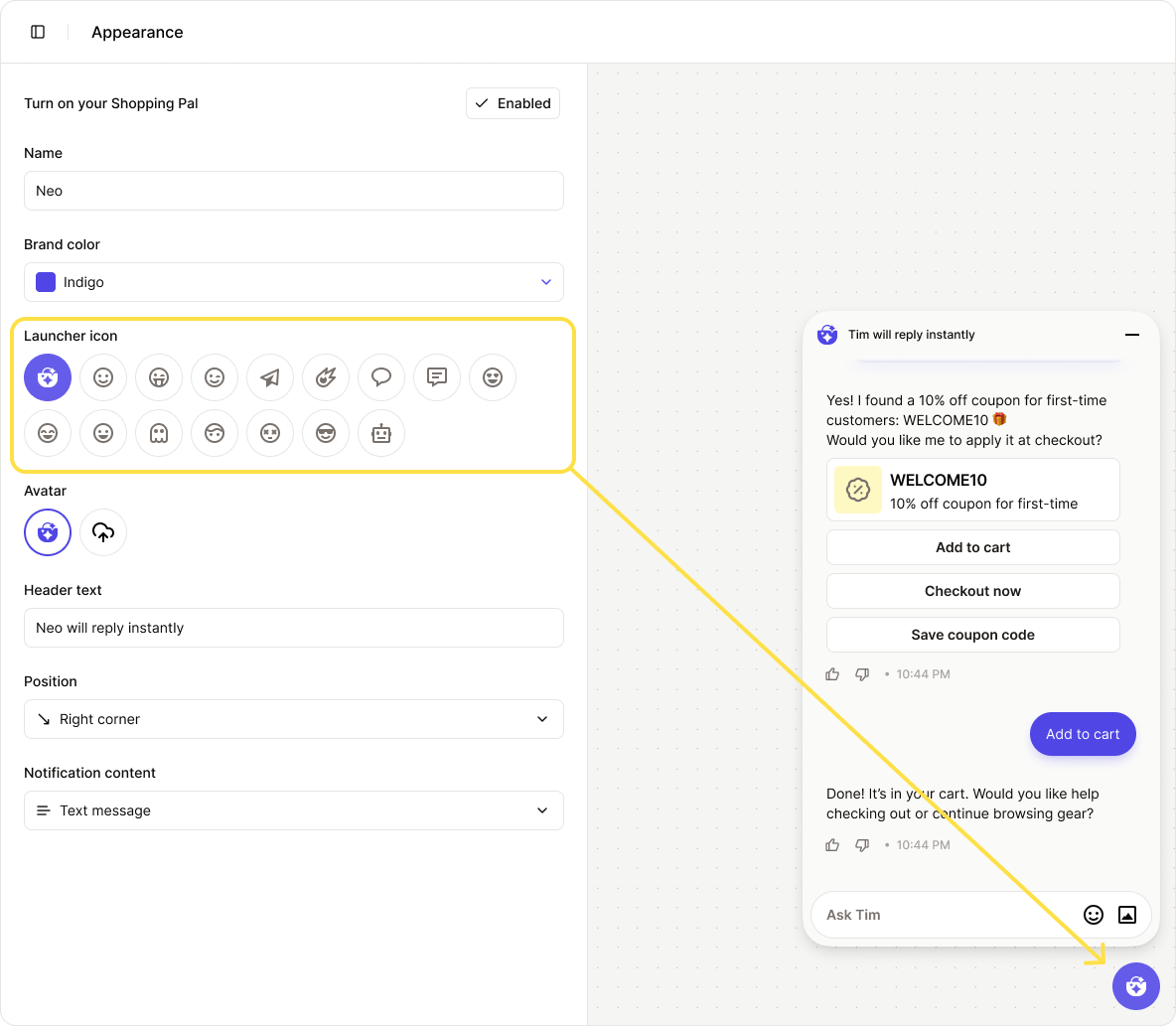Screen dimensions: 1176x1026
Task: Focus the Name field containing Neo
Action: point(294,191)
